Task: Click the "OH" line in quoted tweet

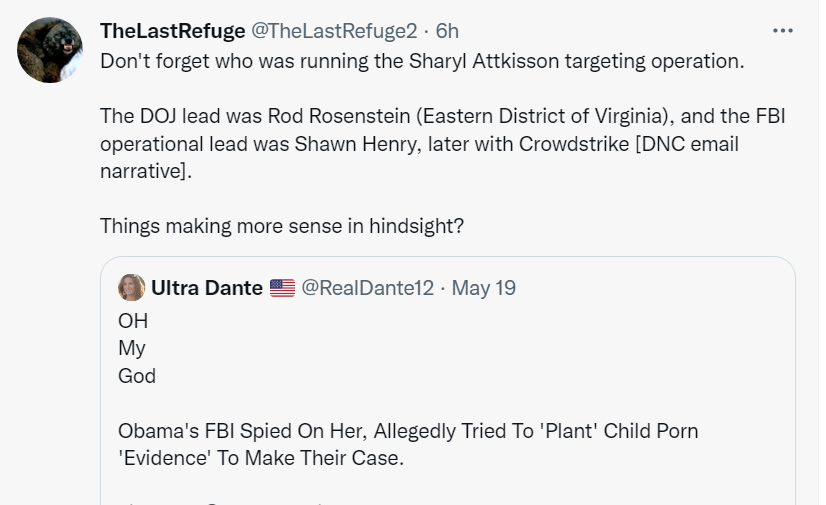Action: [133, 321]
